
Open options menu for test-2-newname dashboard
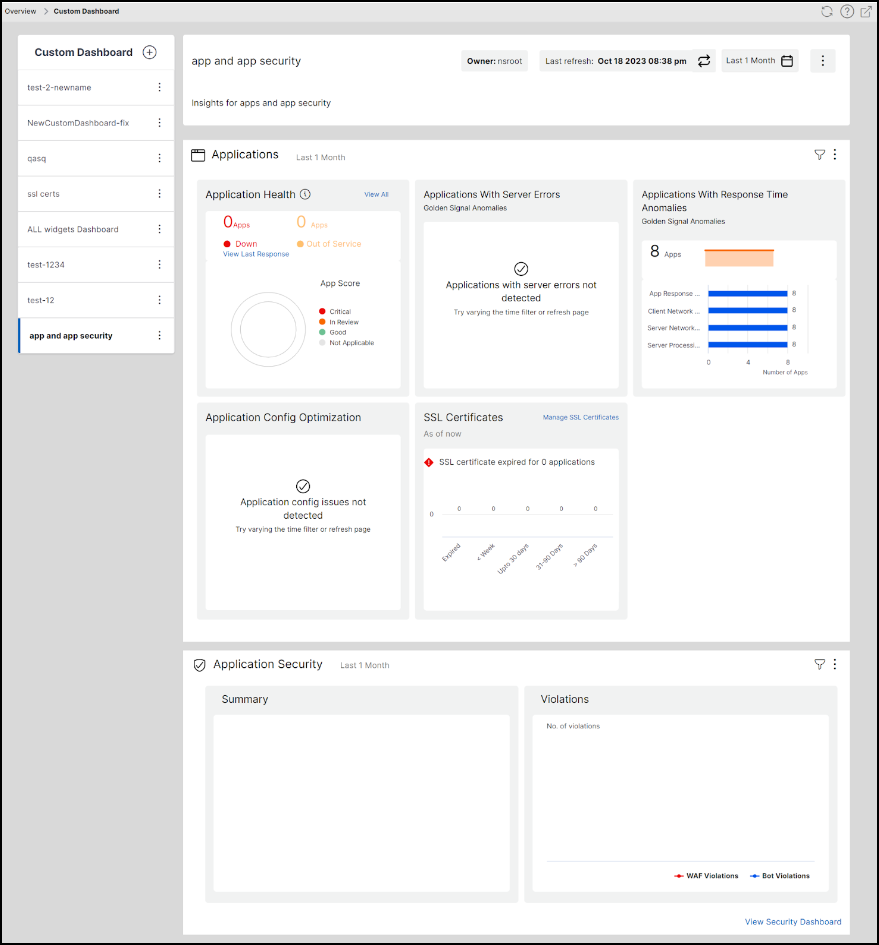159,87
